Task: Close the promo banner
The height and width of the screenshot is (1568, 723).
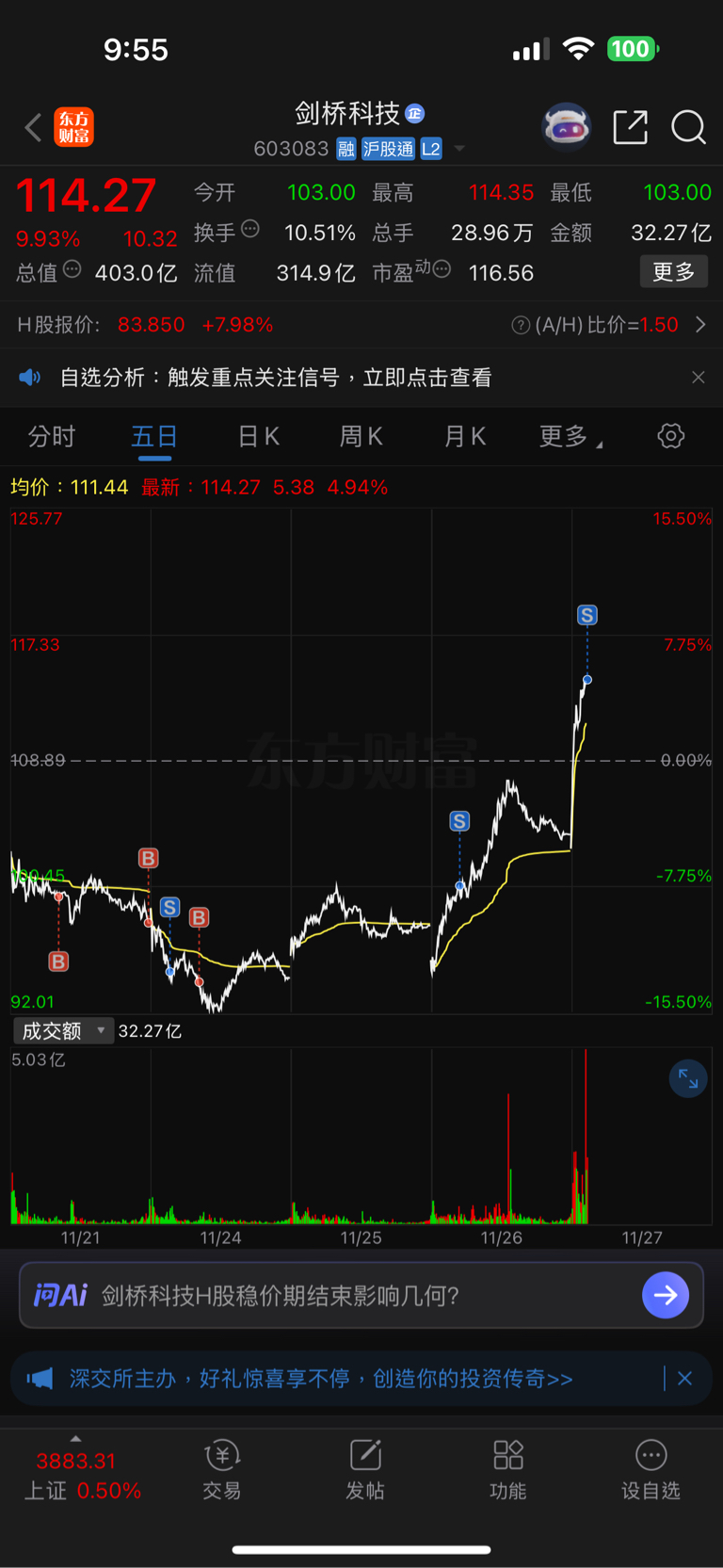Action: point(685,1379)
